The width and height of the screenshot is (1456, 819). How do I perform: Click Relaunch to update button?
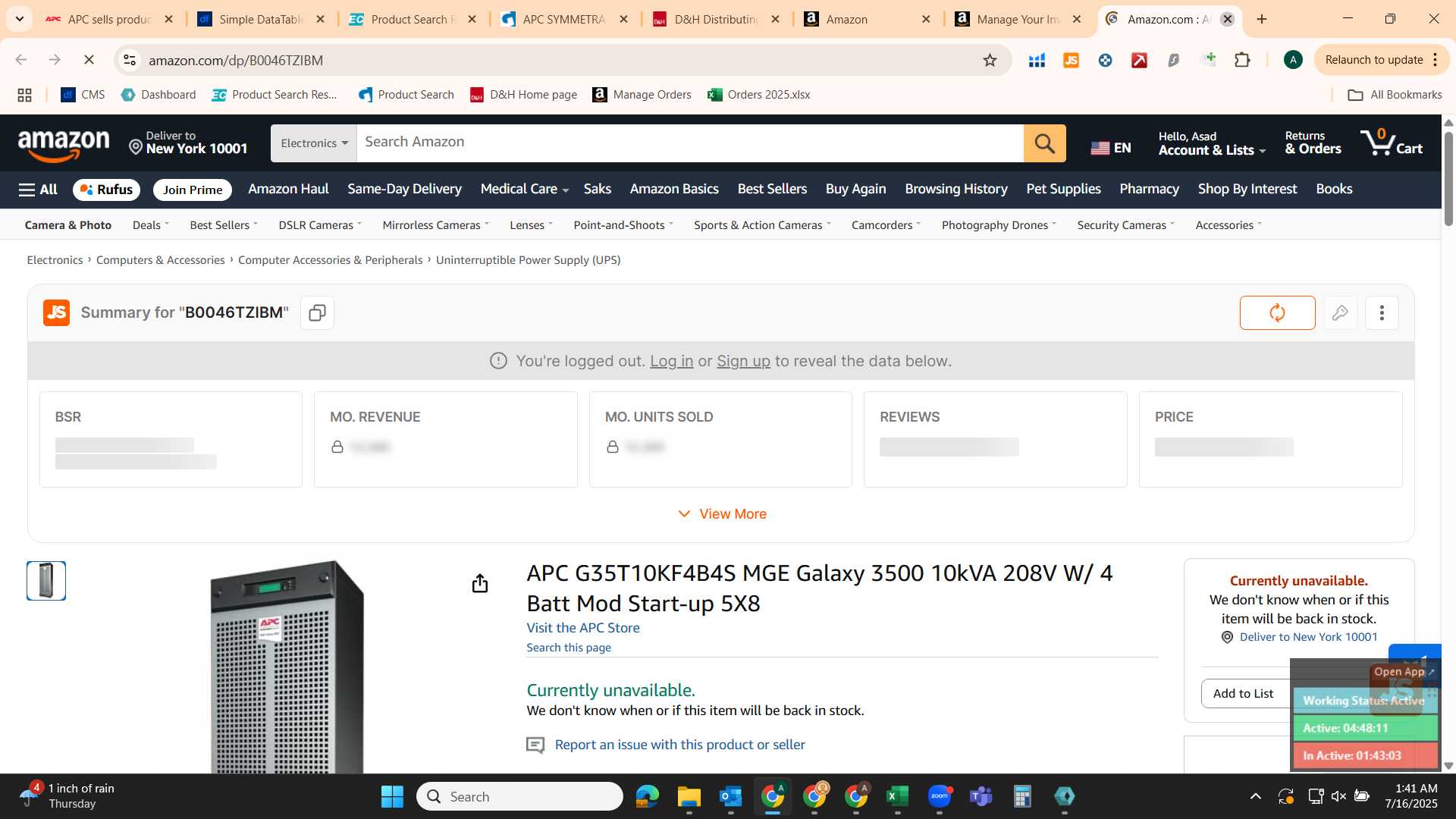[x=1382, y=60]
